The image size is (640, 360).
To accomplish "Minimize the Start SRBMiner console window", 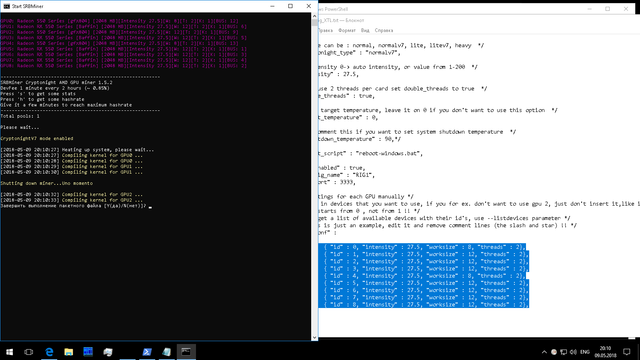I will (272, 6).
